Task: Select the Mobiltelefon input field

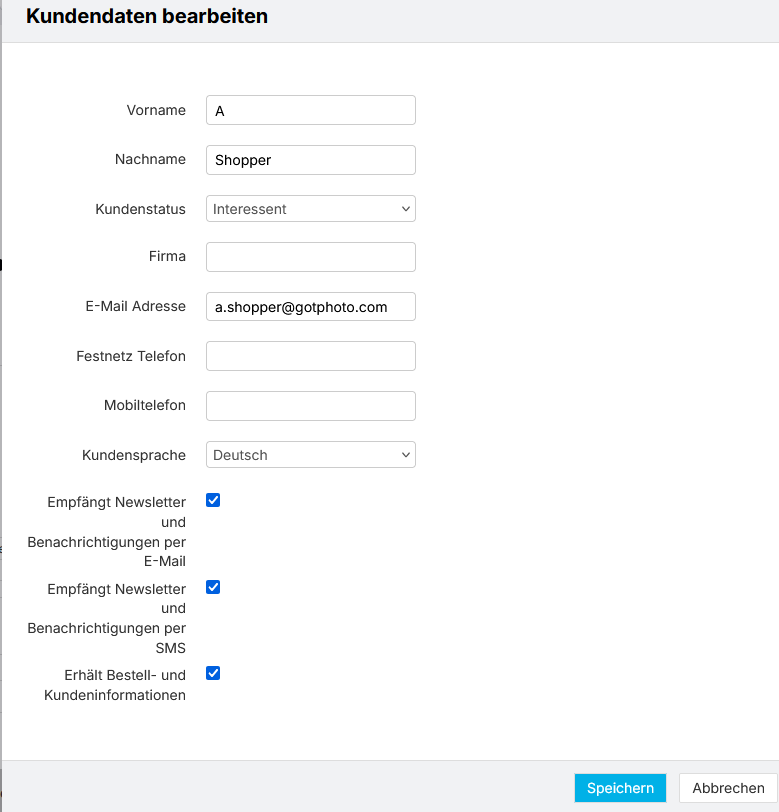Action: [311, 405]
